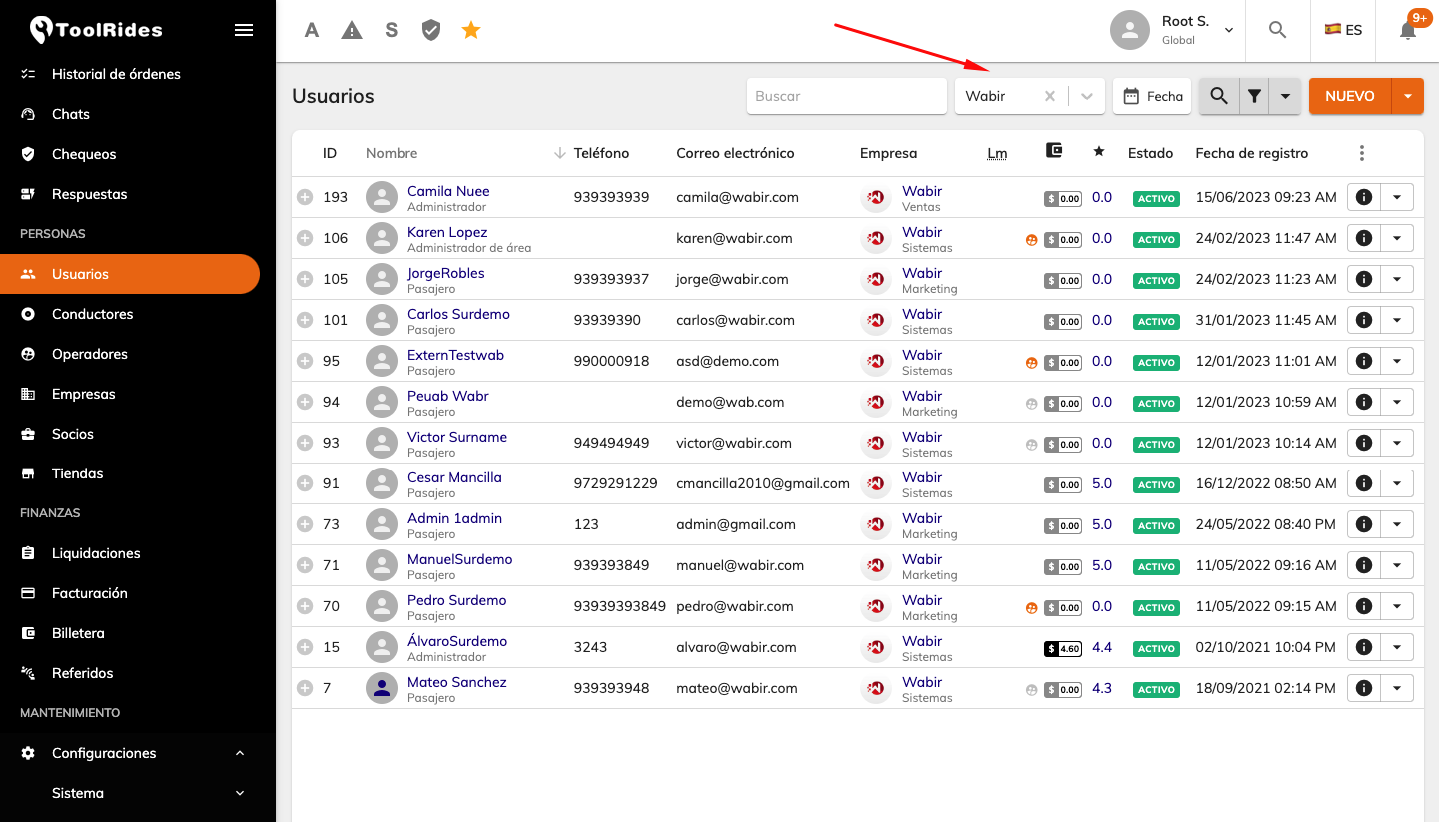Open the Fecha date picker
The image size is (1439, 822).
coord(1152,96)
